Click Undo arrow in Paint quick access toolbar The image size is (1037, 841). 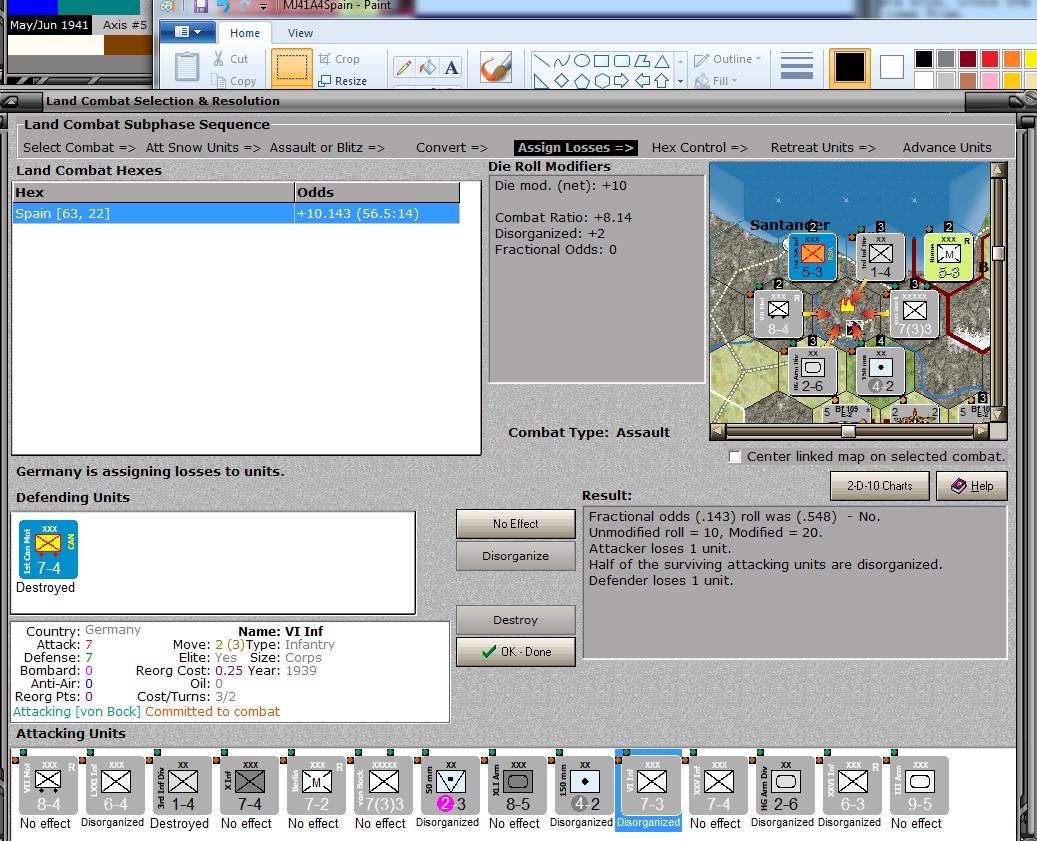224,7
